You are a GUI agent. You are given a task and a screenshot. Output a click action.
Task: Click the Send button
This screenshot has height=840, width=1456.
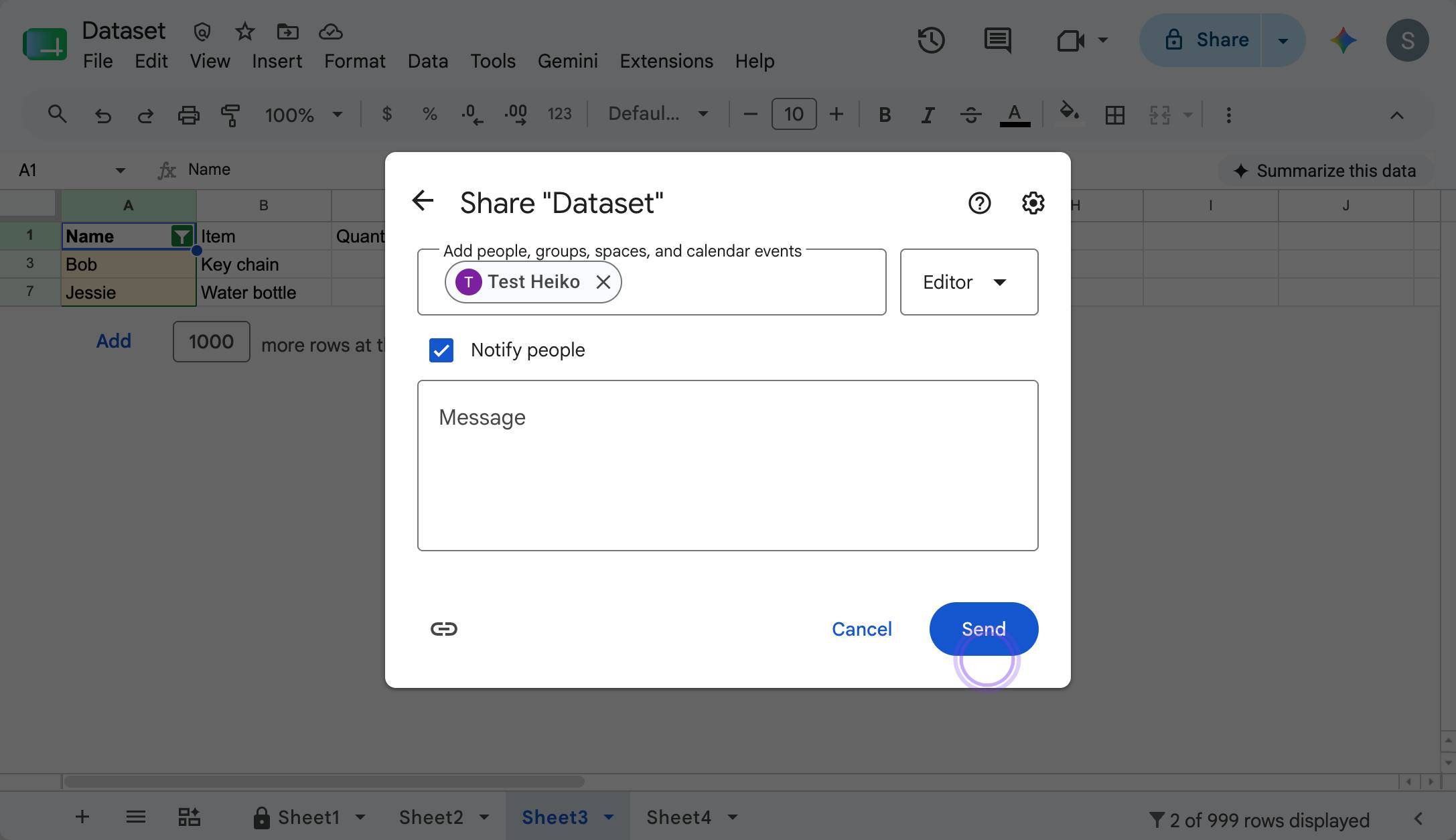[x=983, y=628]
